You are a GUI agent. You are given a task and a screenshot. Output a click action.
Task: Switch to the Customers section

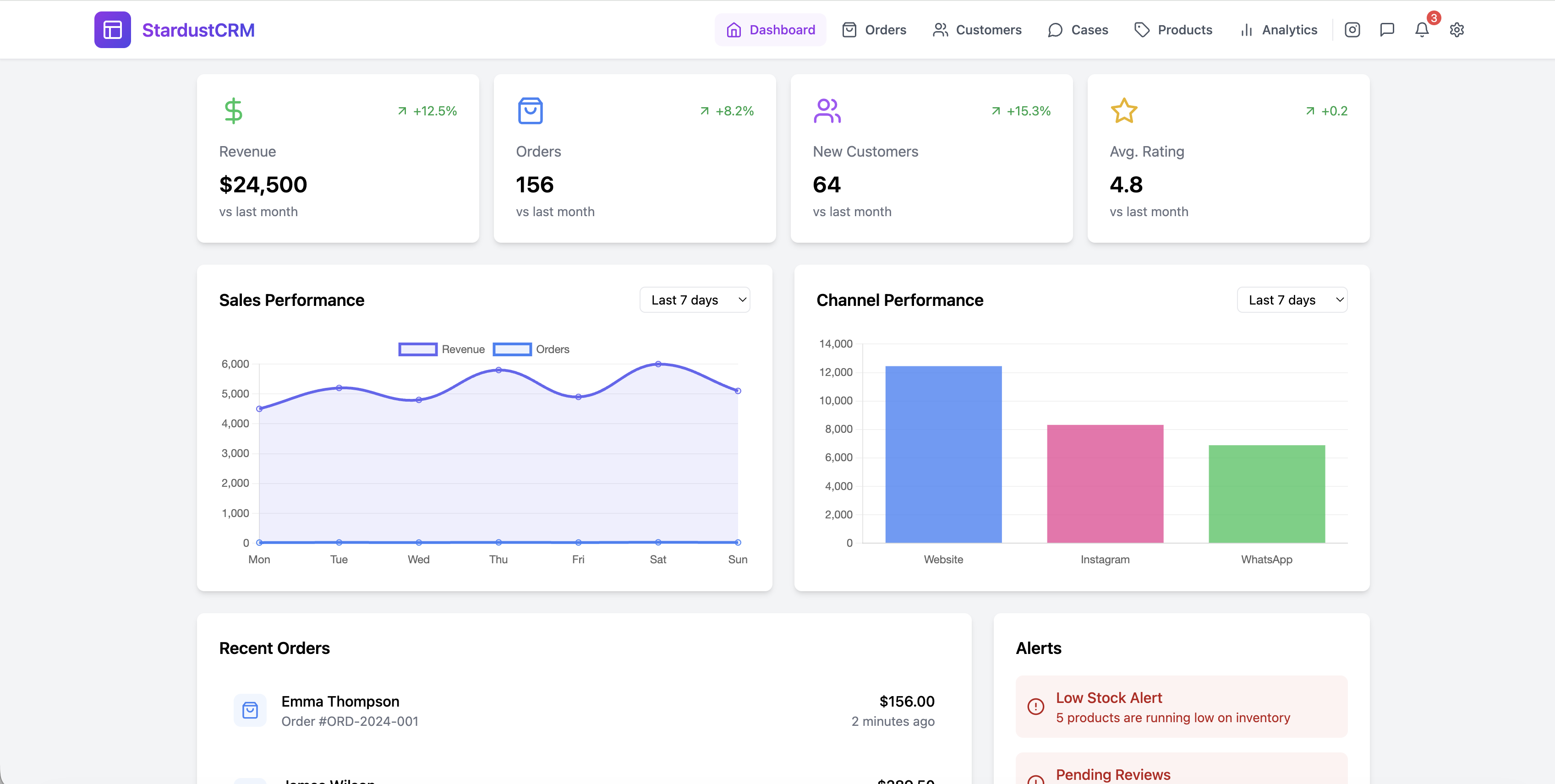pos(977,30)
